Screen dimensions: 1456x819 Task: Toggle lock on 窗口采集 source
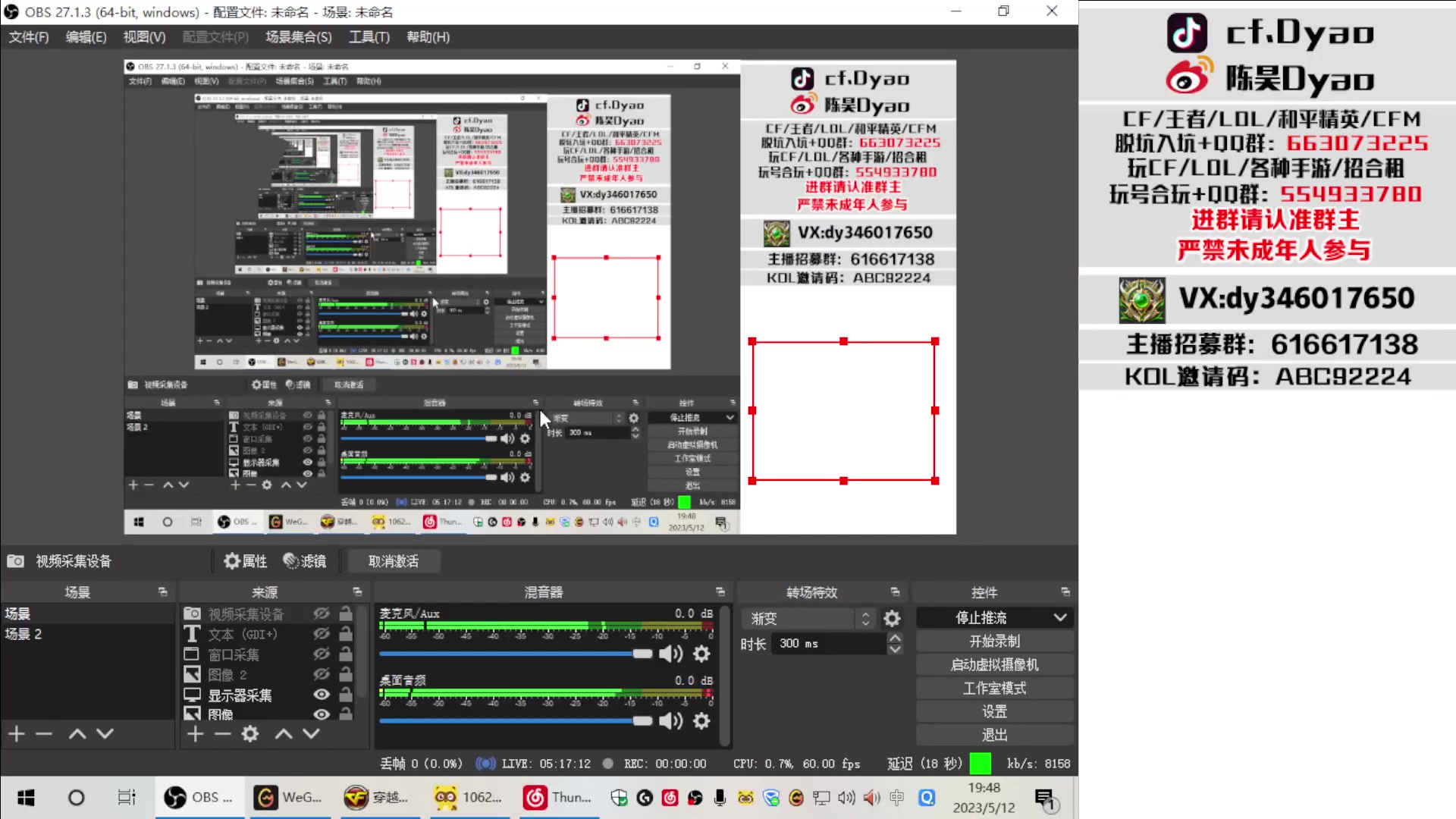coord(346,654)
